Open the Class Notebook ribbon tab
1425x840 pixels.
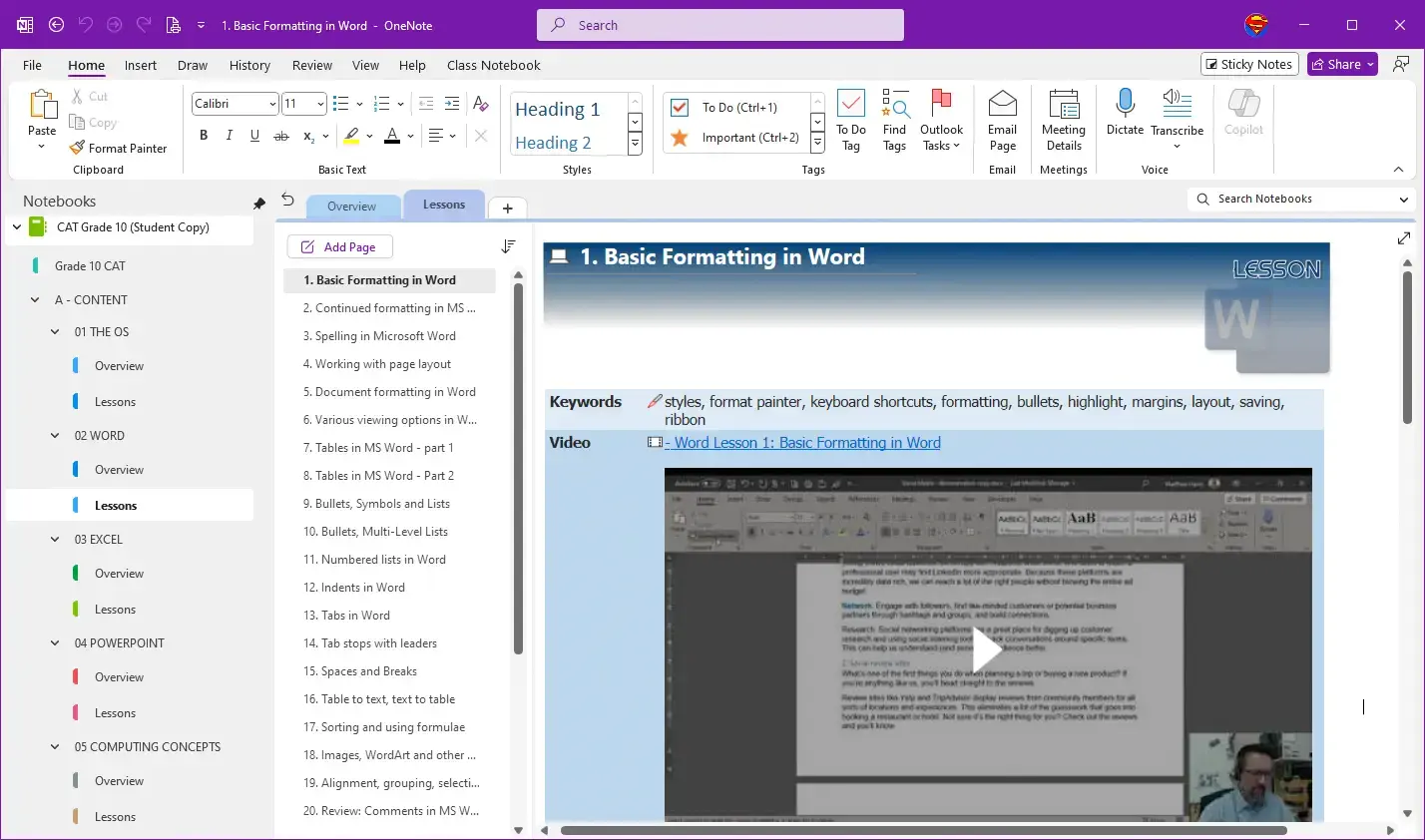(493, 65)
